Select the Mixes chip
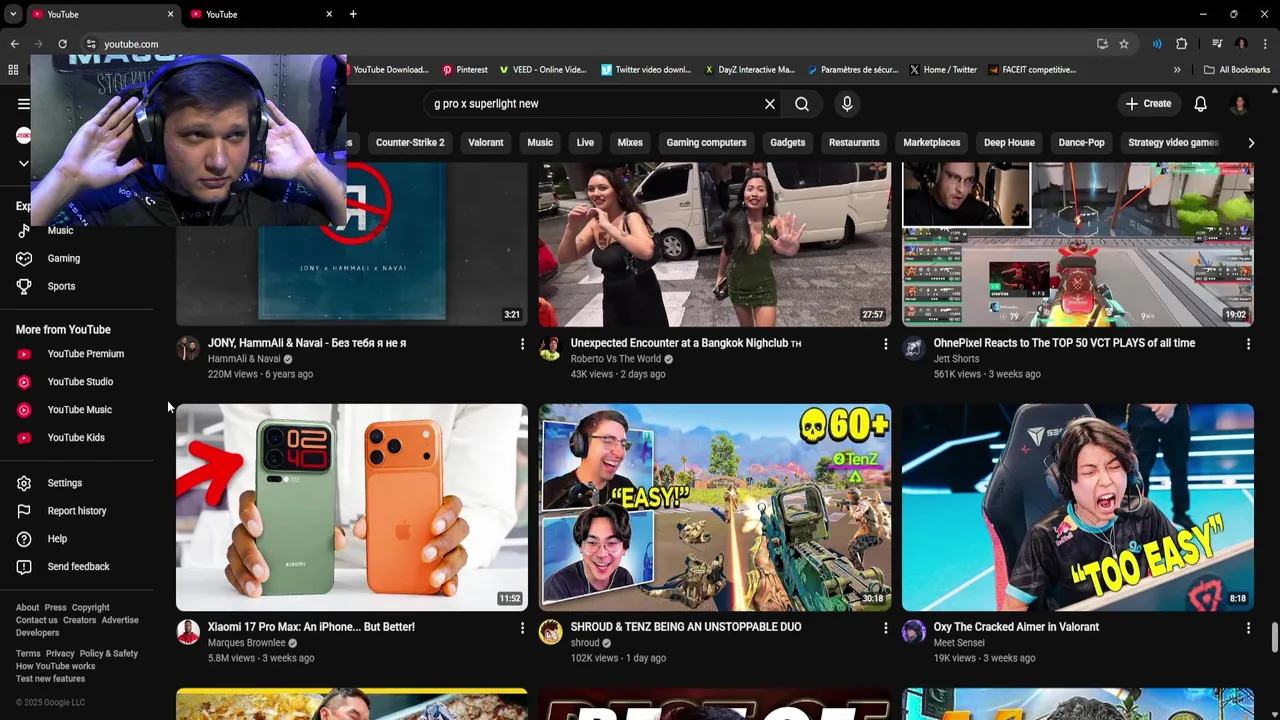Screen dimensions: 1280x720 pos(630,143)
